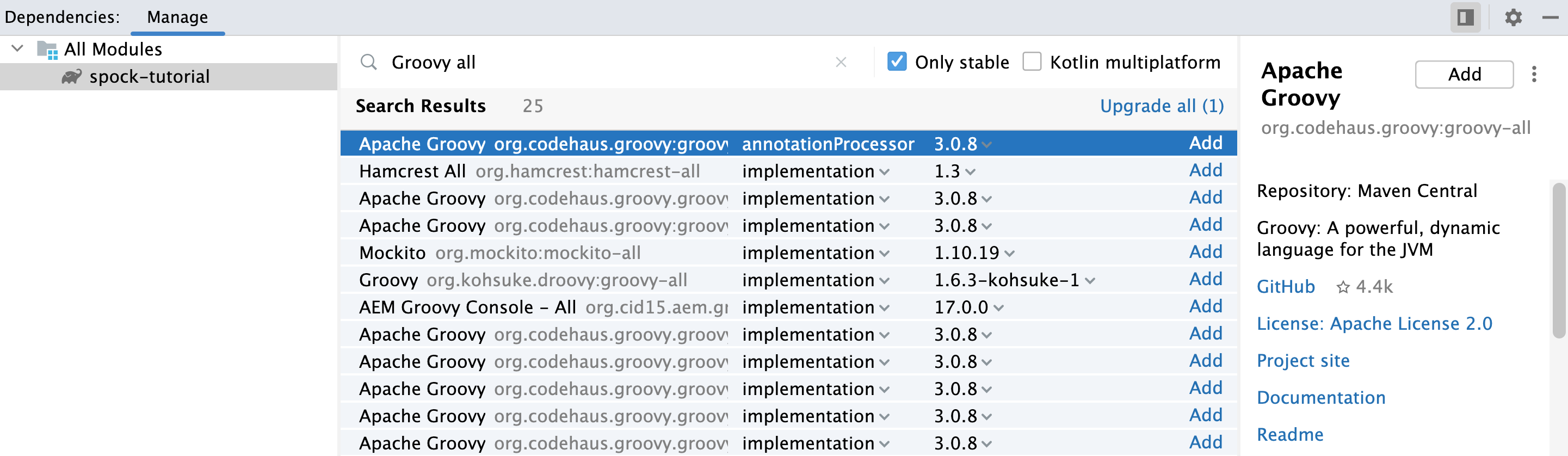Image resolution: width=1568 pixels, height=456 pixels.
Task: Select the Groovy org.kohsuke.droovy:groovy-all row
Action: point(788,280)
